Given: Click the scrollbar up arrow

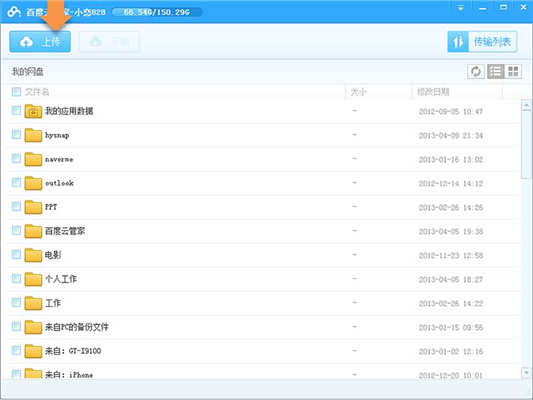Looking at the screenshot, I should tap(526, 105).
